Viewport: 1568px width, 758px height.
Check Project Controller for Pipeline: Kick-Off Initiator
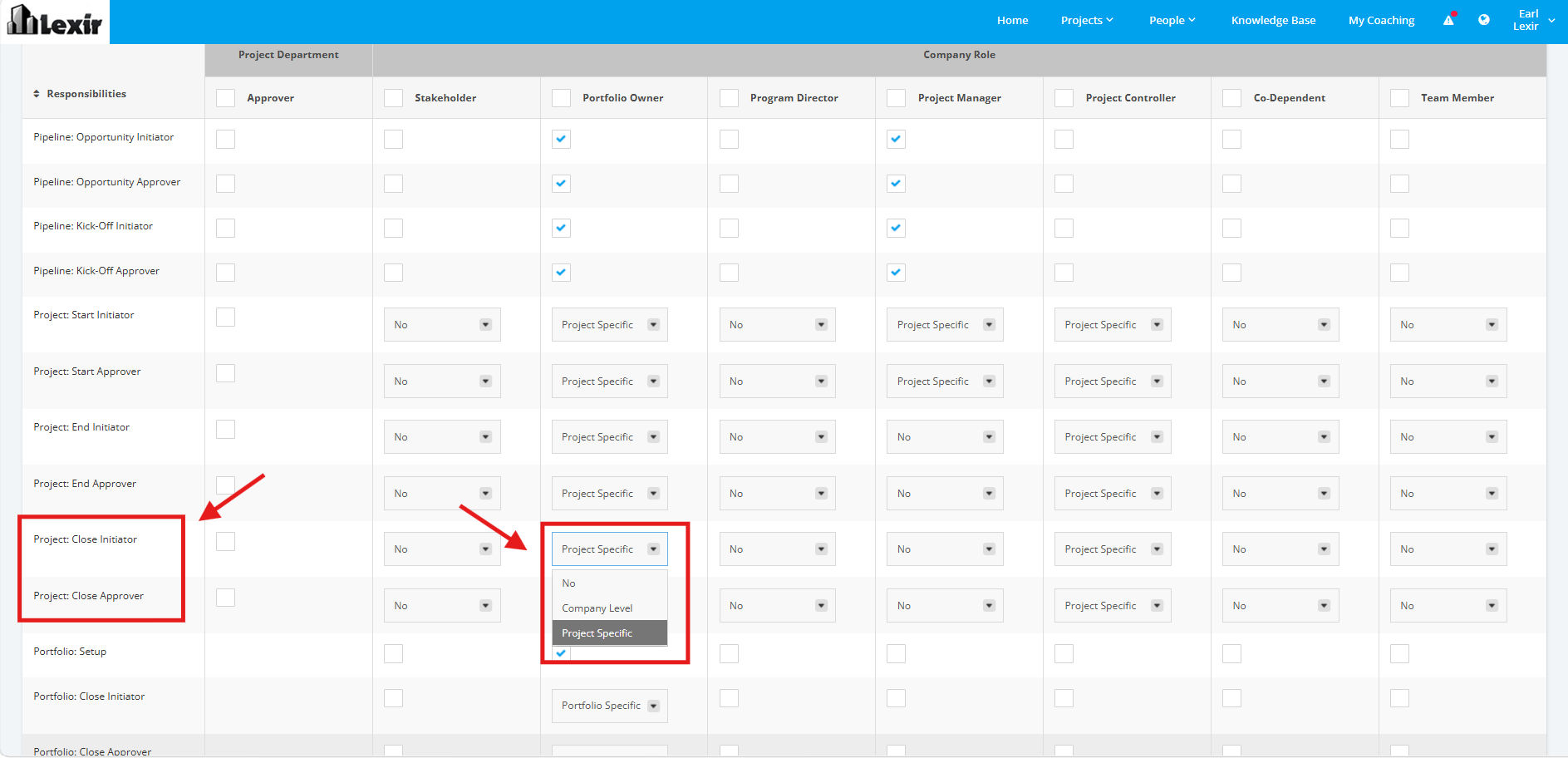point(1064,228)
